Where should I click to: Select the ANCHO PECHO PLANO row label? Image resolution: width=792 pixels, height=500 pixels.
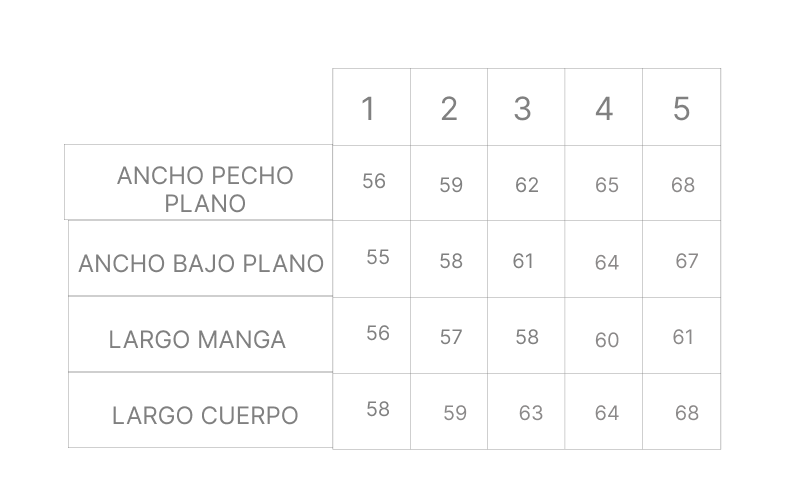pyautogui.click(x=205, y=189)
